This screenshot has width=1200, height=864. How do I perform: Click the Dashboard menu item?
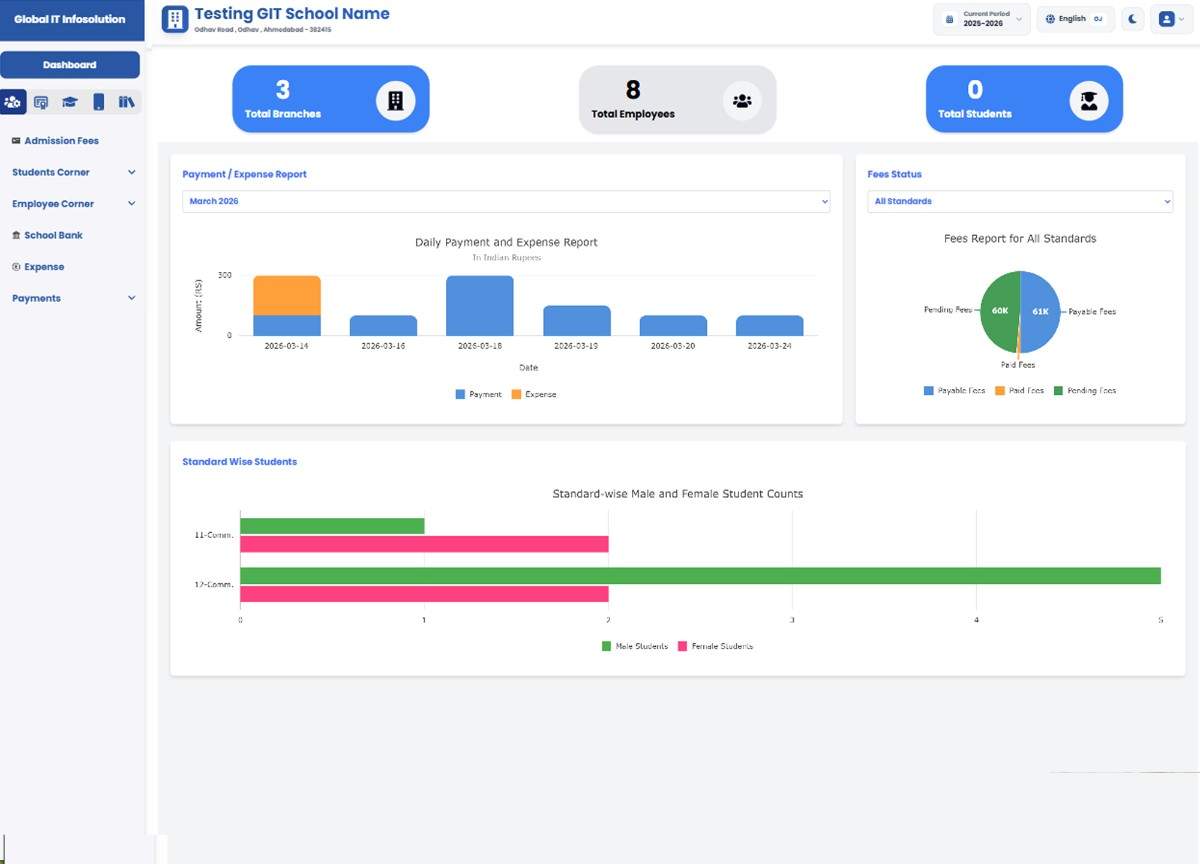pos(70,64)
